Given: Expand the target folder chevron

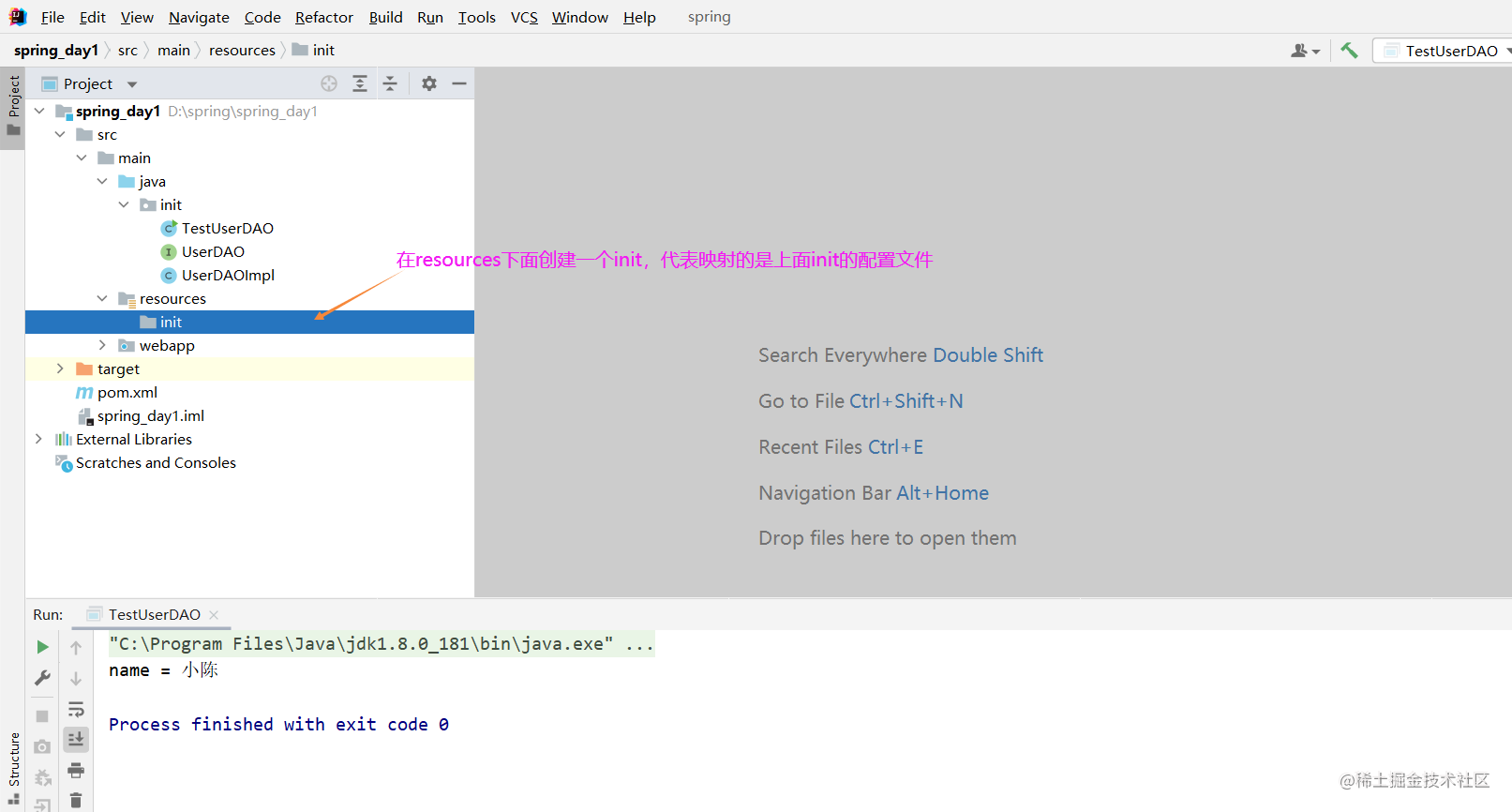Looking at the screenshot, I should click(60, 368).
